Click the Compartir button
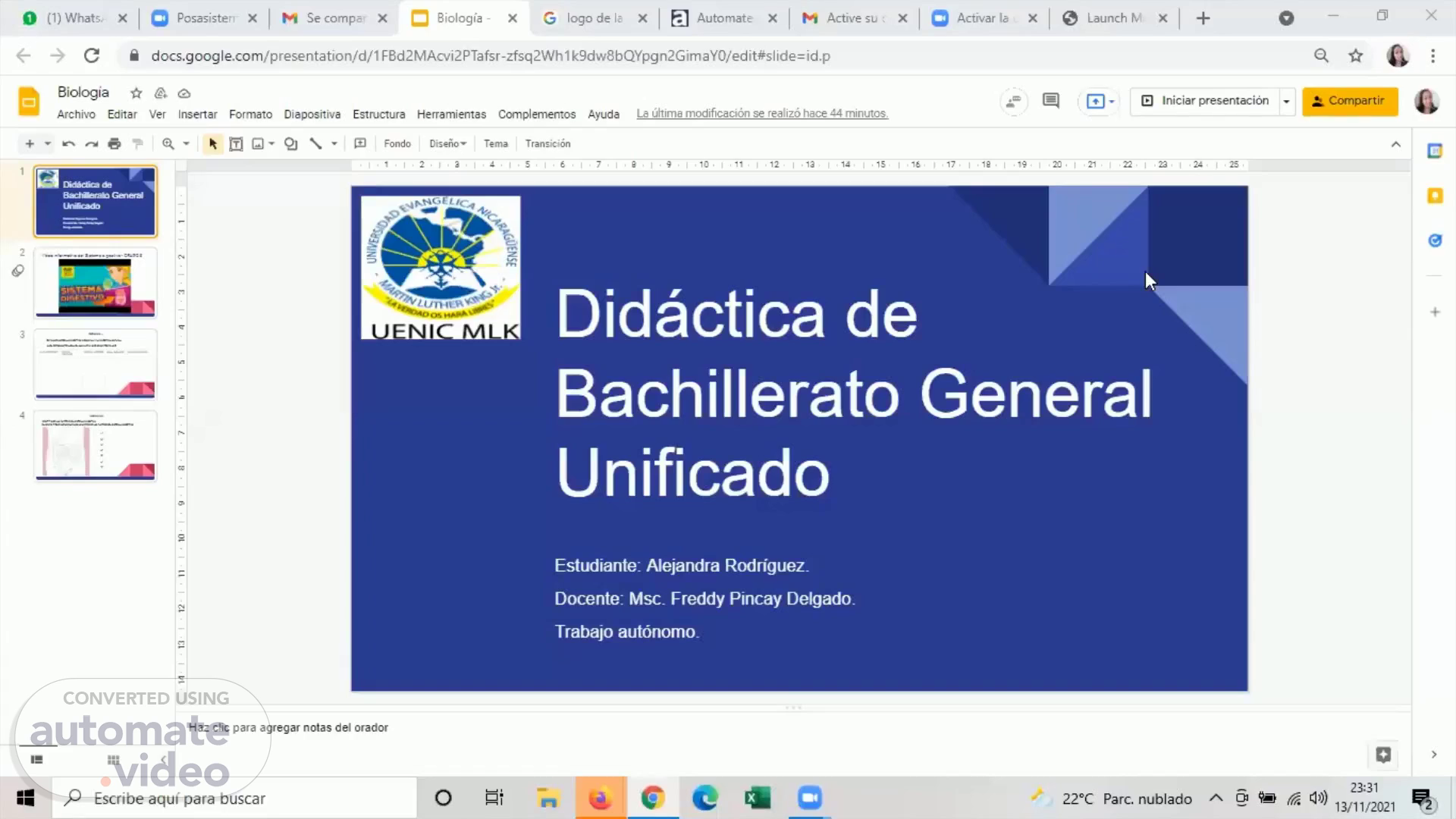The height and width of the screenshot is (819, 1456). (1350, 101)
